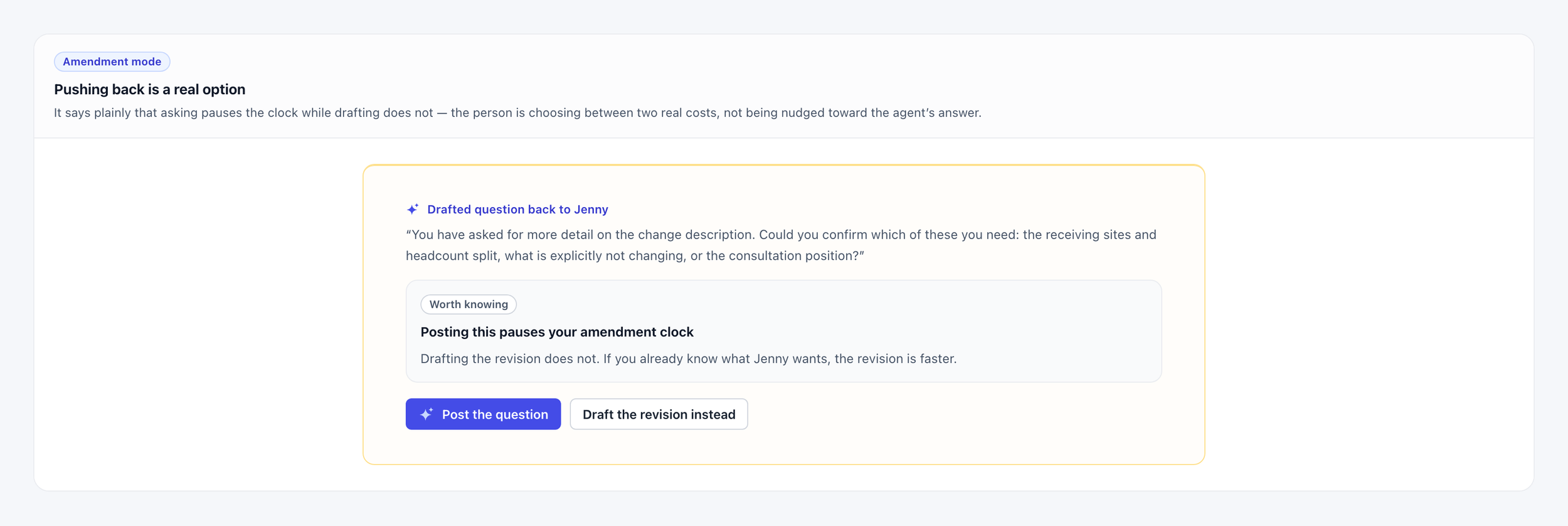Click the Worth knowing tag
Screen dimensions: 1568x526
click(x=469, y=304)
